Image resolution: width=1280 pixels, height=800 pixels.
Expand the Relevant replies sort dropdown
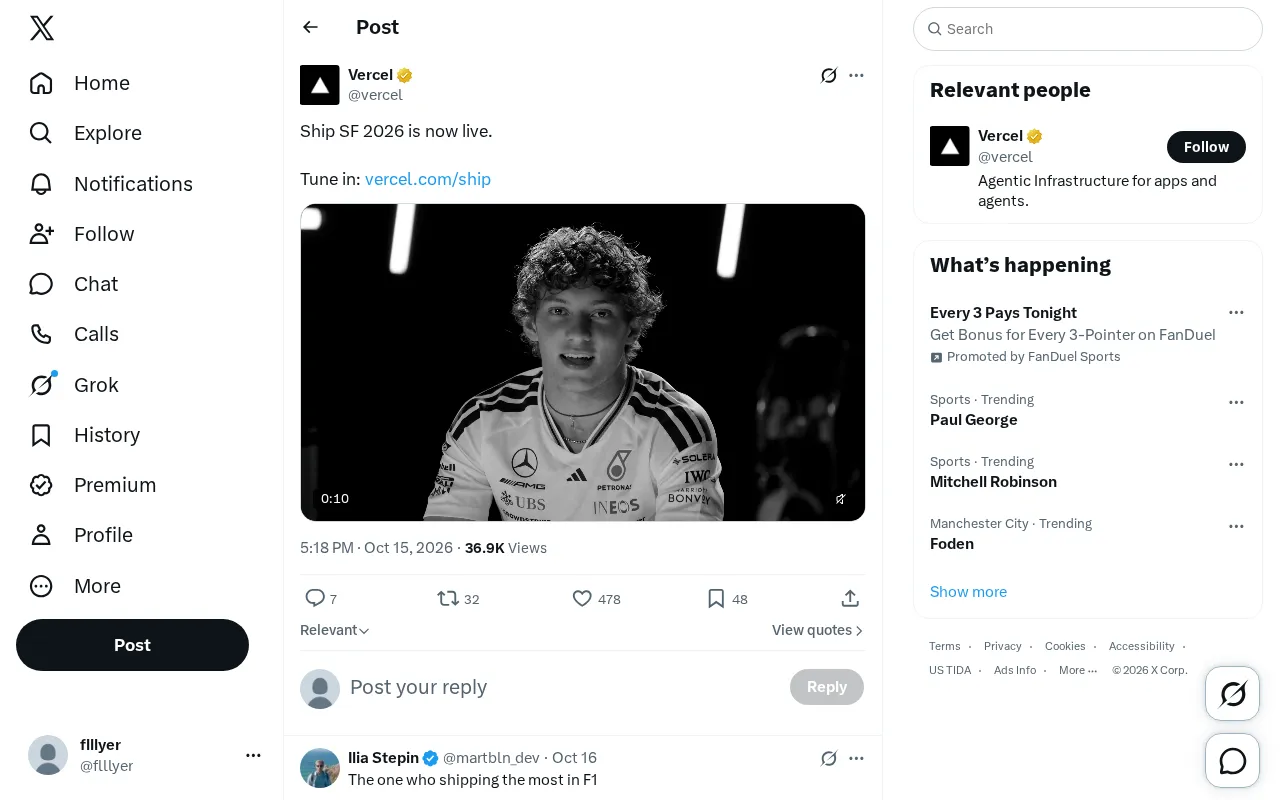[x=335, y=630]
